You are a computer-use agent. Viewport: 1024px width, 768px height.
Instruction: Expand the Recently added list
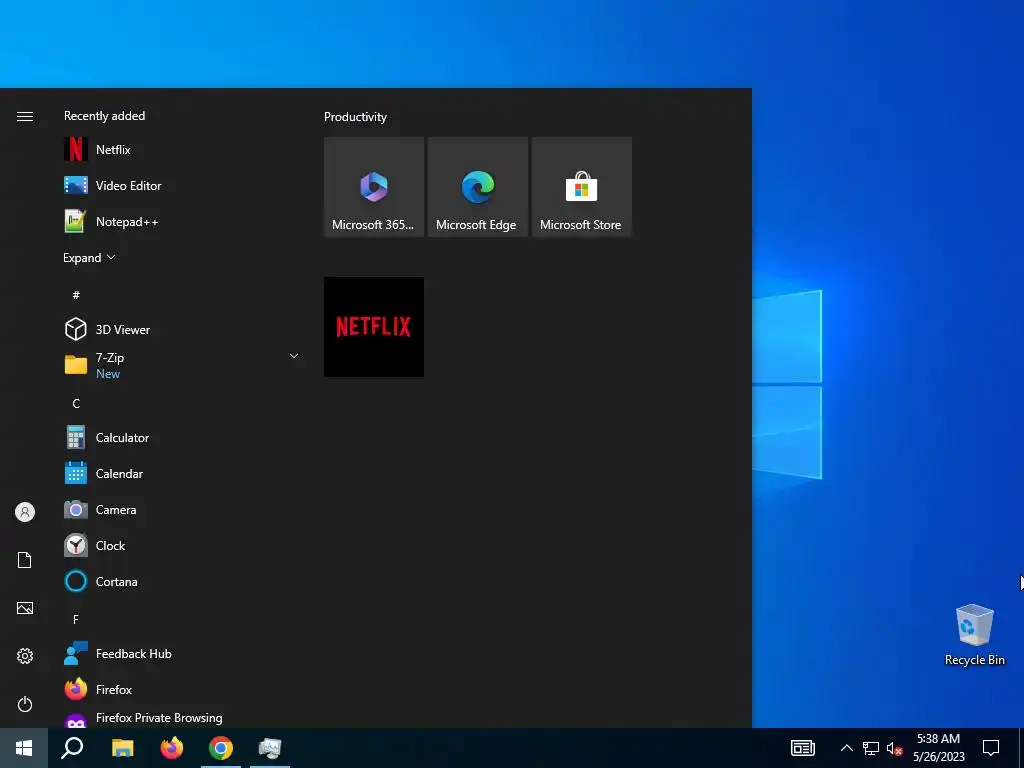[x=89, y=257]
